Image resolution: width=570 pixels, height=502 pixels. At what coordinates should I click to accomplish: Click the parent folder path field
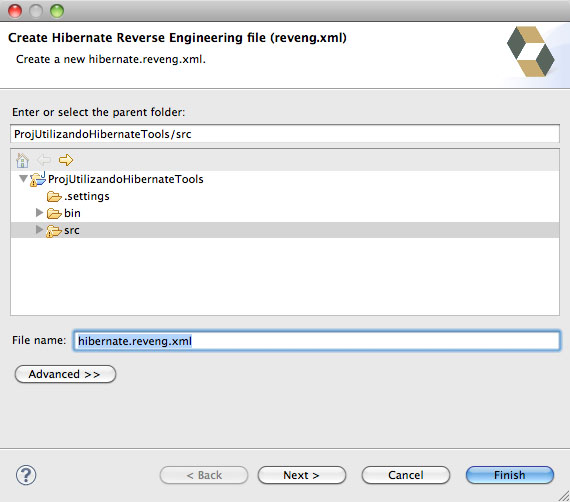click(x=285, y=134)
